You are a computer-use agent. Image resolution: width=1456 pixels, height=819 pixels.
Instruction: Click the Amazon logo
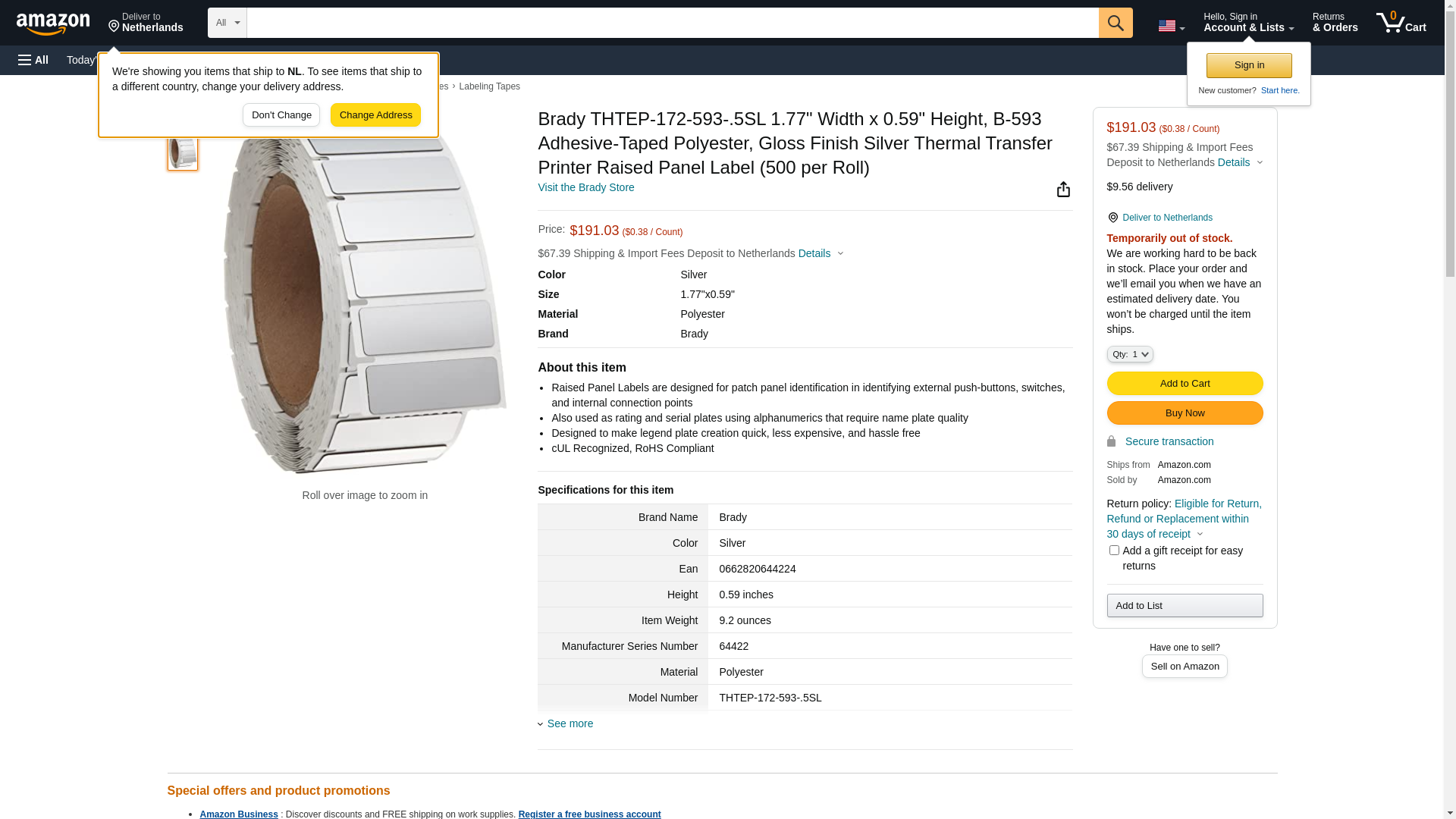[x=53, y=24]
